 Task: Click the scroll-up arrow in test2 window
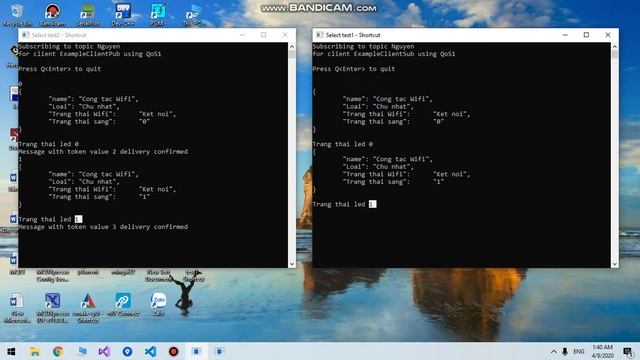292,47
